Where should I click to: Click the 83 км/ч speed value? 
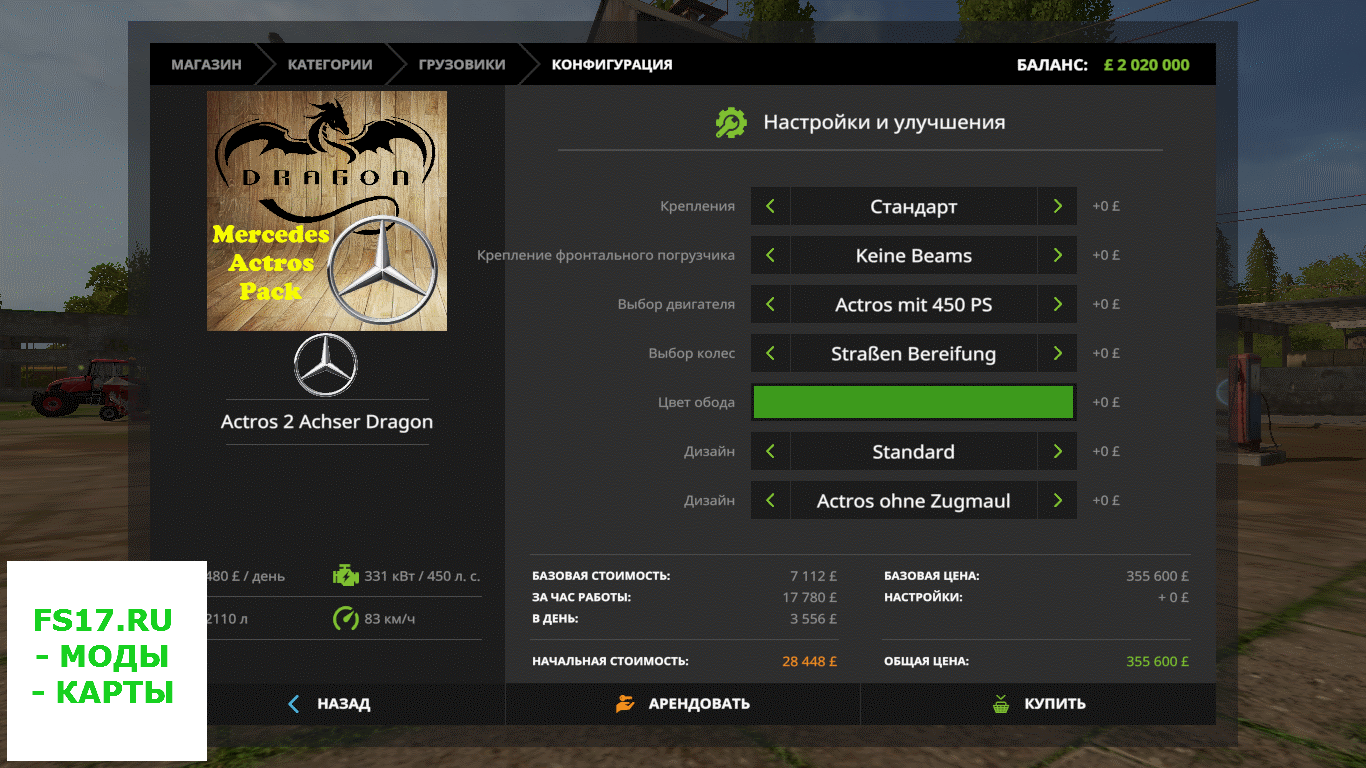(x=390, y=619)
